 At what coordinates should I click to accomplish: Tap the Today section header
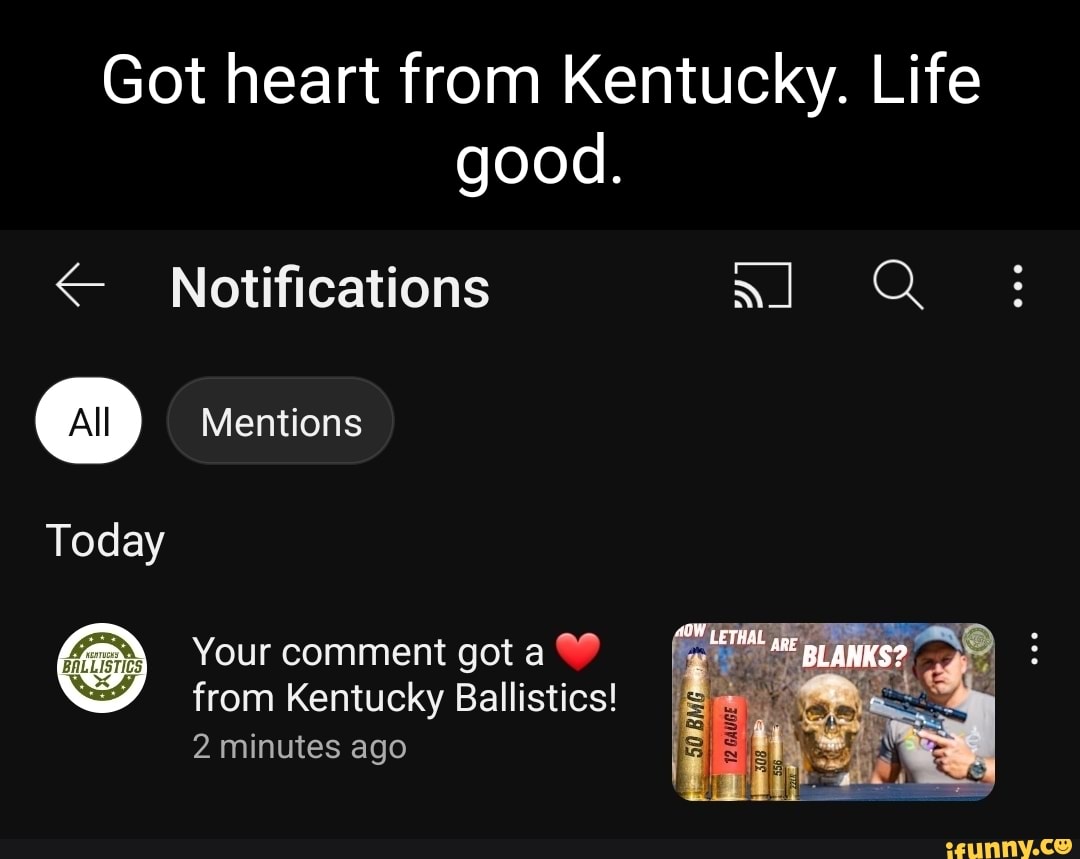[105, 541]
